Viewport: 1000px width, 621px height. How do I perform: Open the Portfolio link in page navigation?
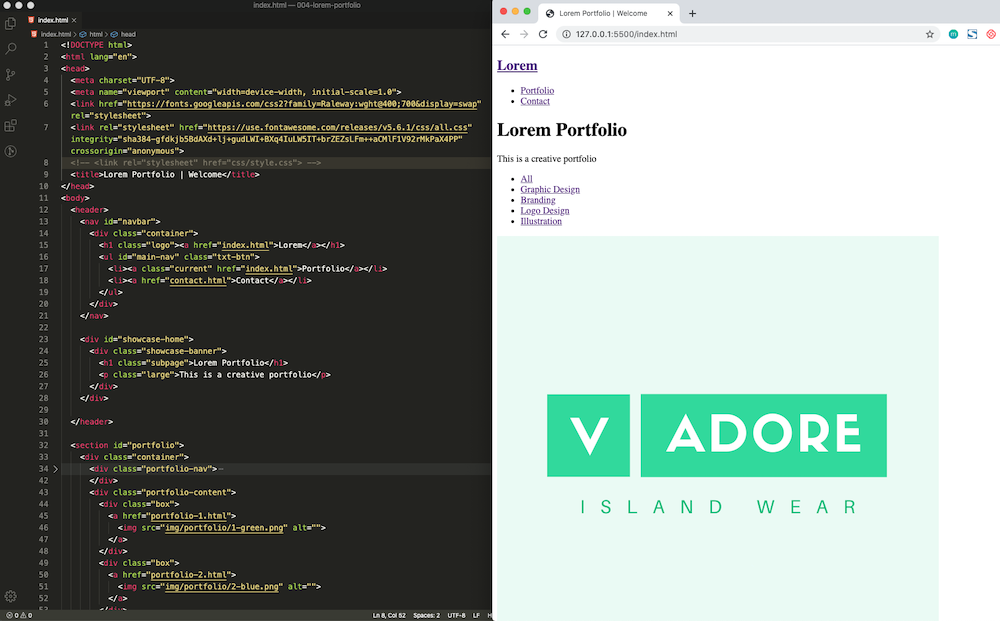(x=537, y=91)
